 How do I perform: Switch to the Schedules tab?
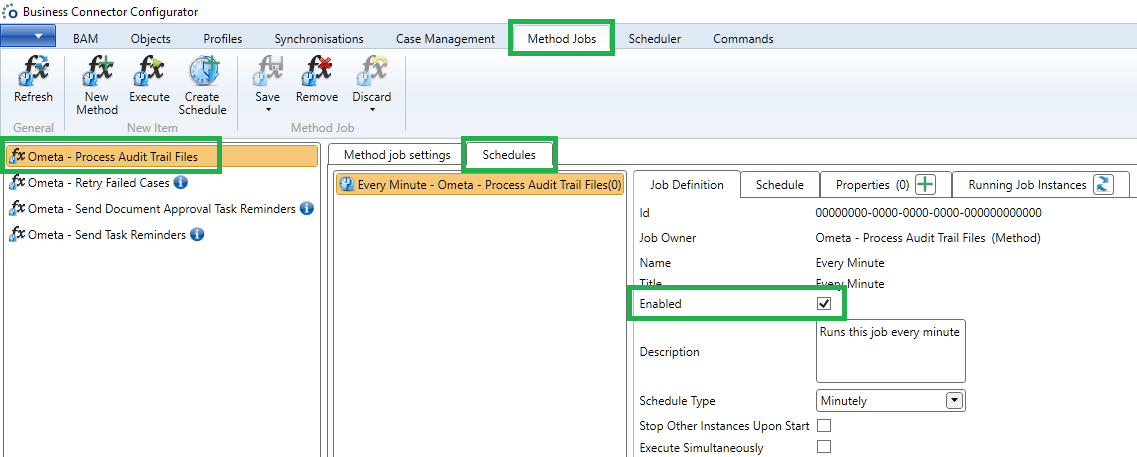(x=509, y=155)
